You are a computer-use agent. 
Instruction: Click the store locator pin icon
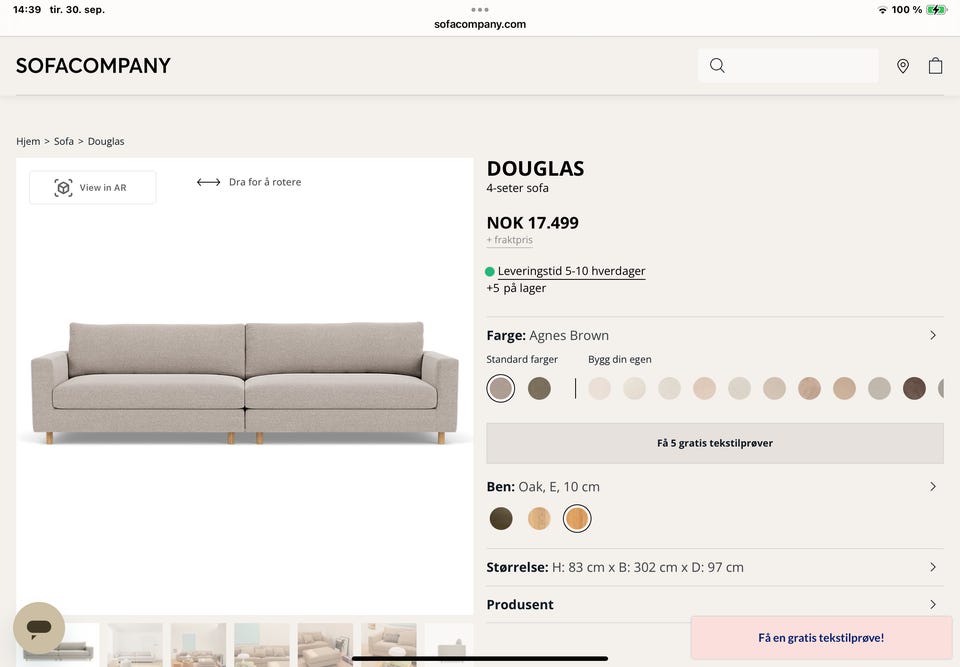tap(903, 66)
